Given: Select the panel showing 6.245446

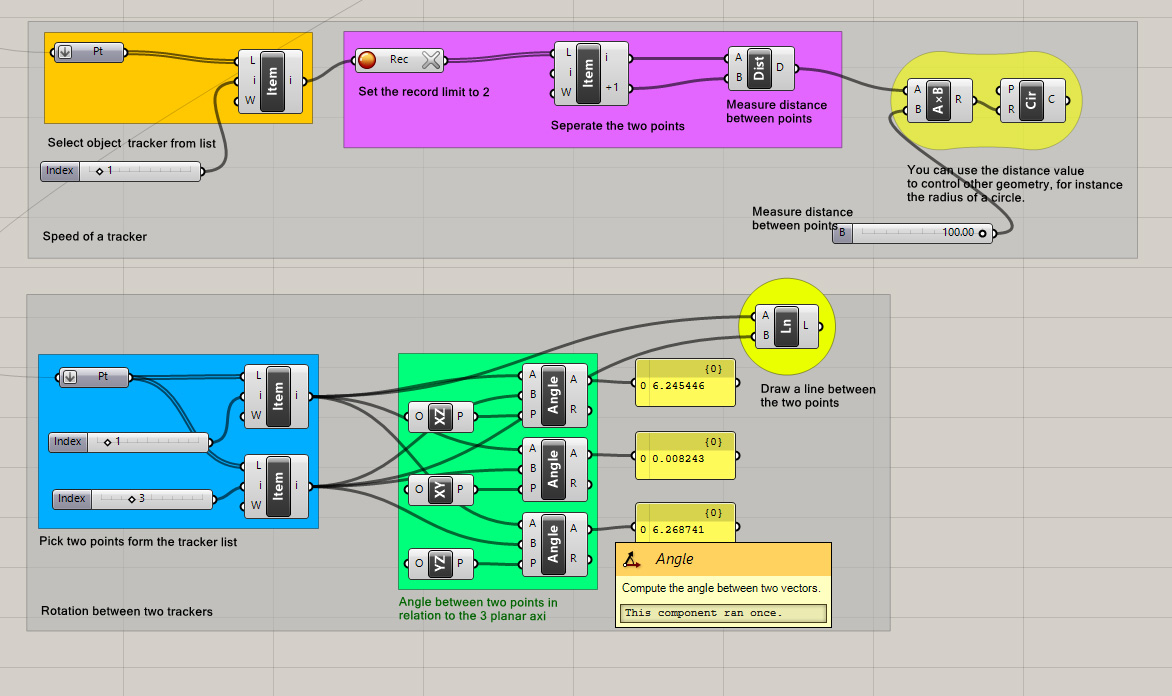Looking at the screenshot, I should point(685,385).
